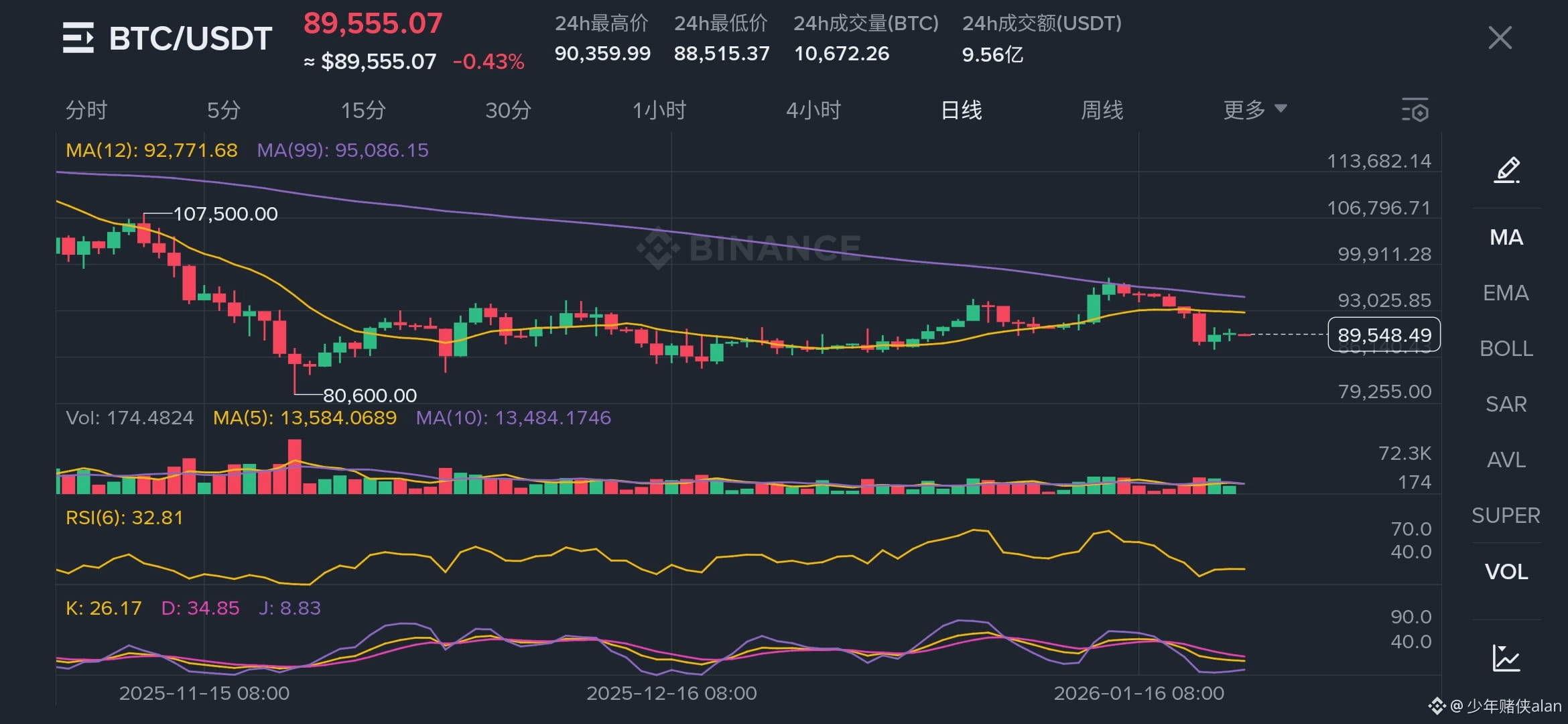This screenshot has height=724, width=1568.
Task: Click the 2026-01-16 08:00 date label
Action: tap(1139, 693)
